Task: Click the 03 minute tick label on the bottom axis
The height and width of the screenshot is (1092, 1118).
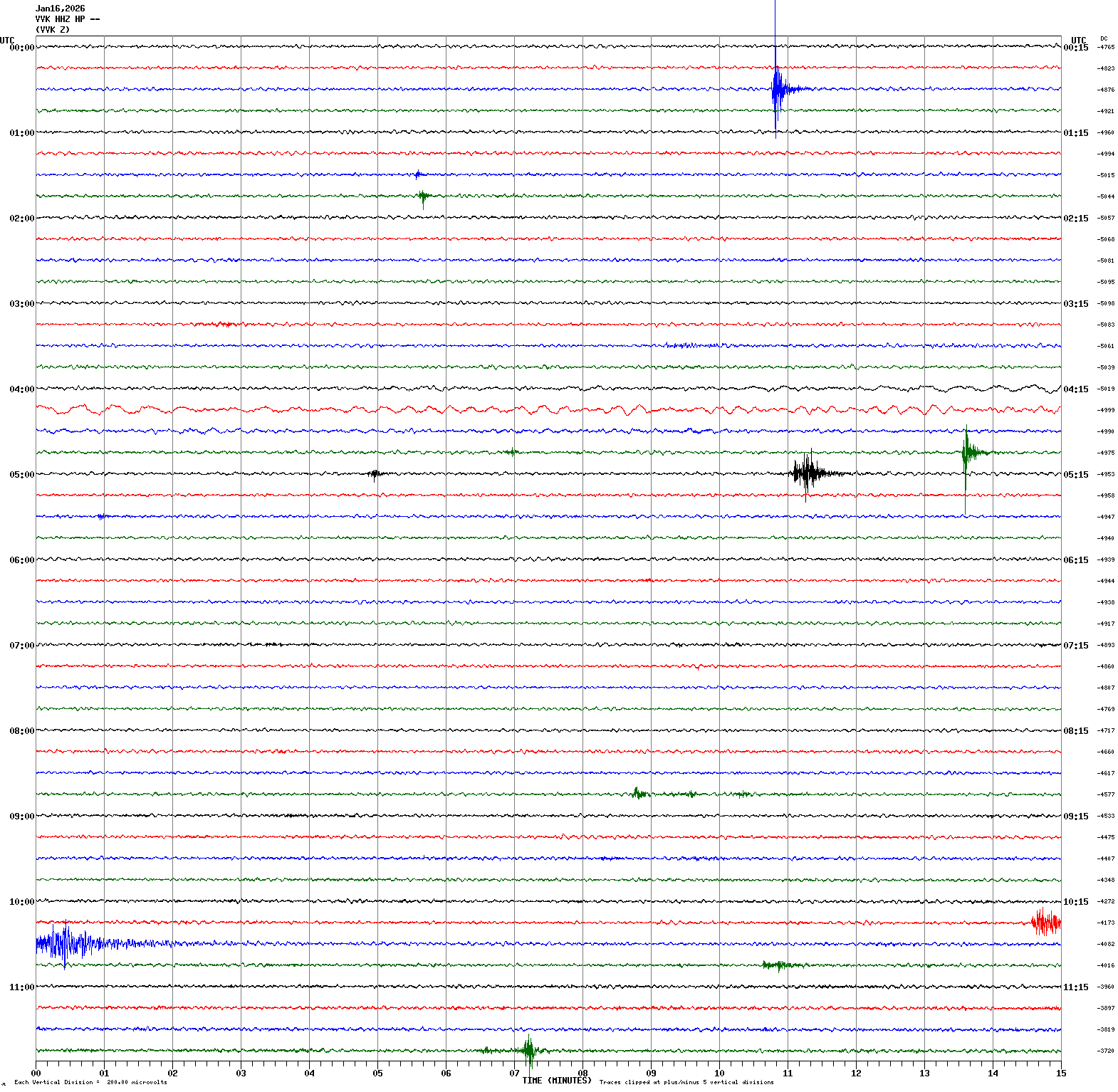Action: (241, 1073)
